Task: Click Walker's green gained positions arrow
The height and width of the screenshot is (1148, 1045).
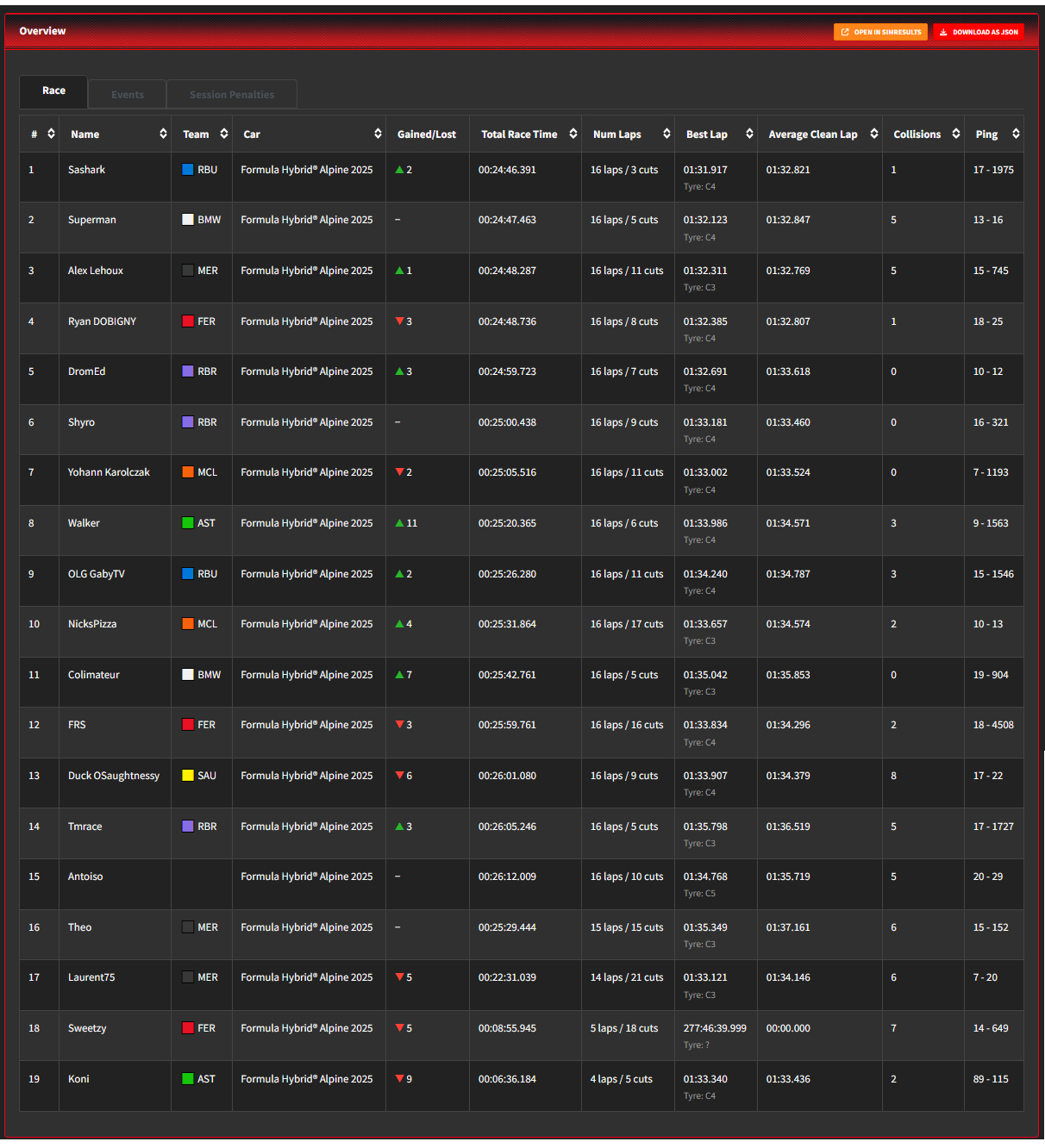Action: pyautogui.click(x=399, y=523)
